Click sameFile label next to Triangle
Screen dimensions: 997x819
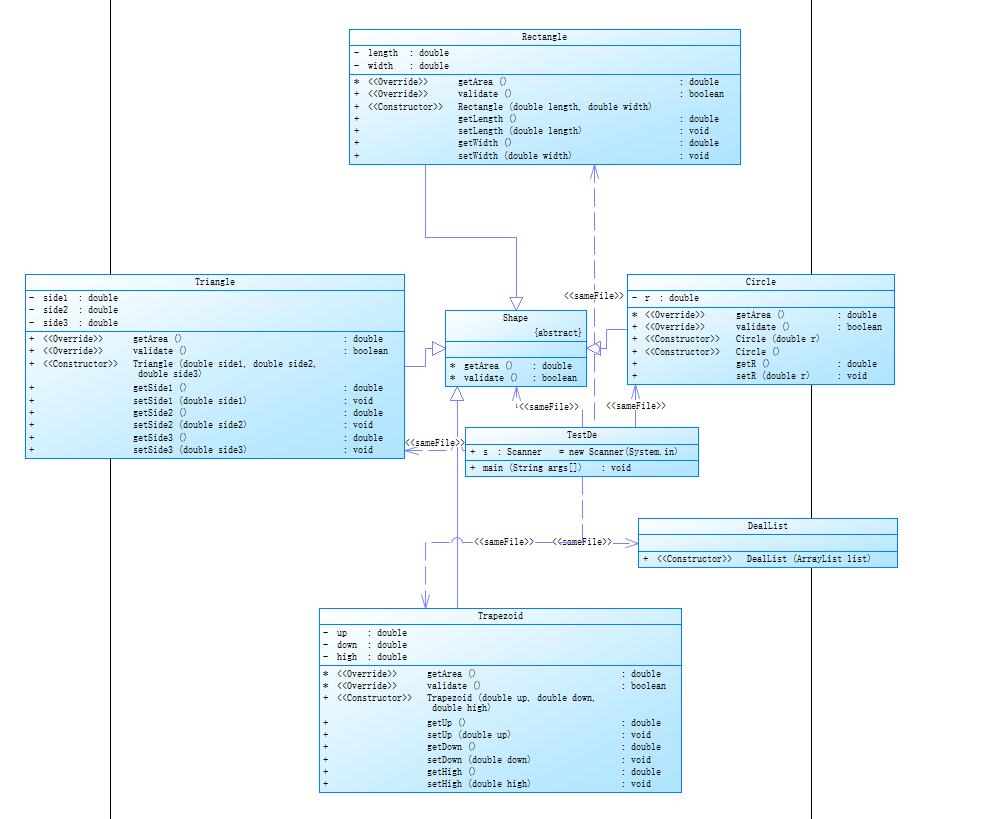(435, 443)
